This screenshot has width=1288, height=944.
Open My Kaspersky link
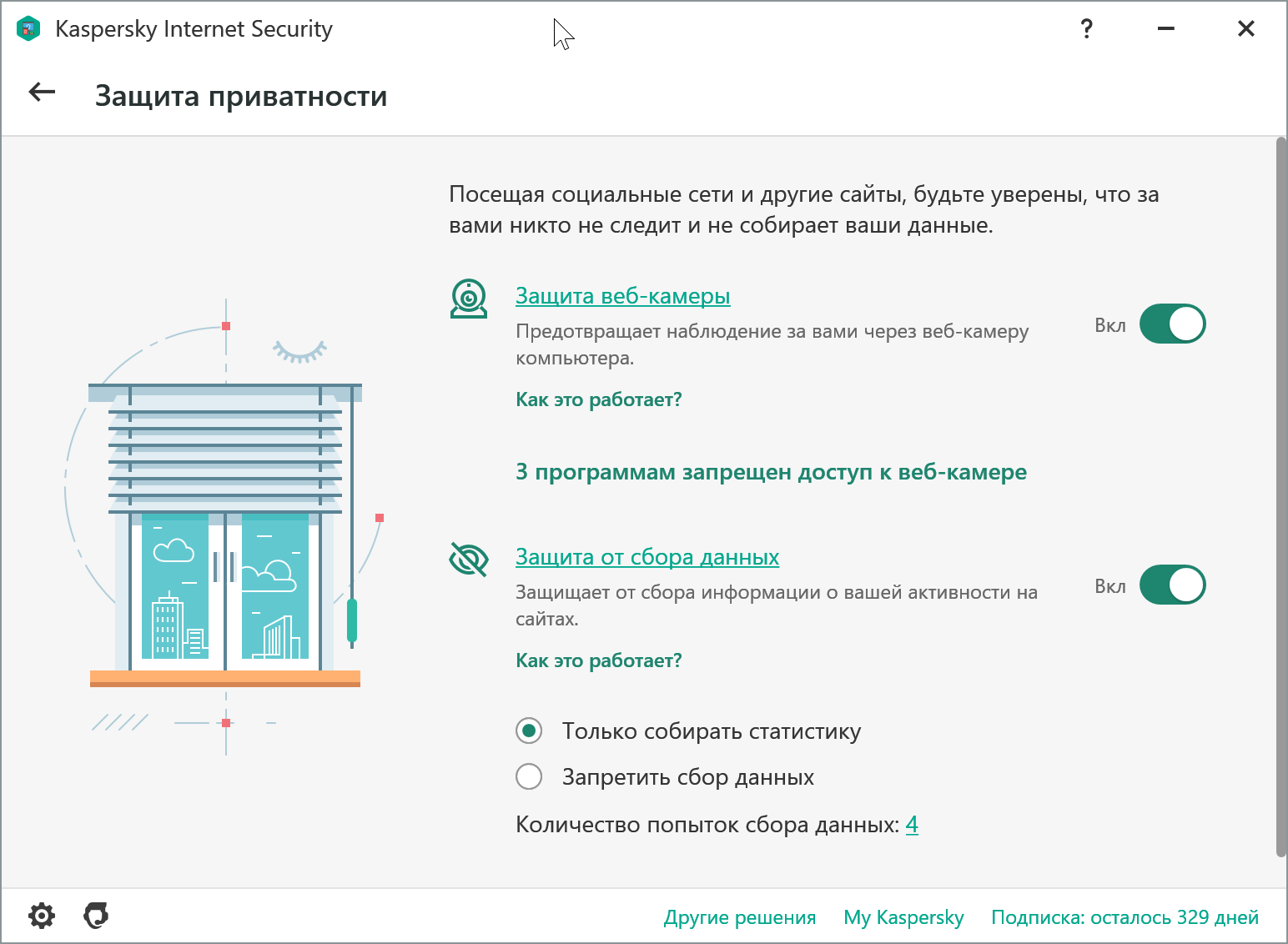coord(903,917)
